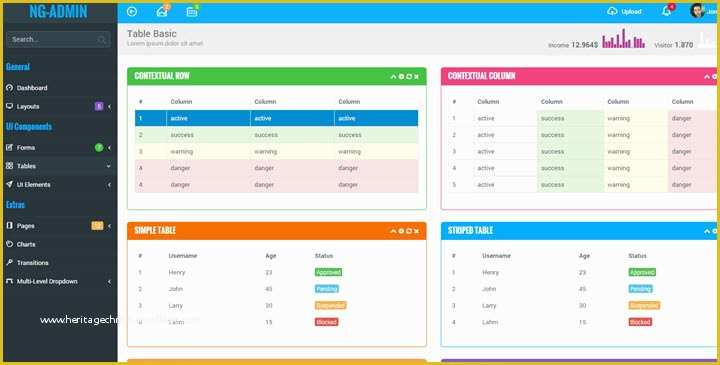720x365 pixels.
Task: Refresh the Contextual Row panel
Action: tap(409, 77)
